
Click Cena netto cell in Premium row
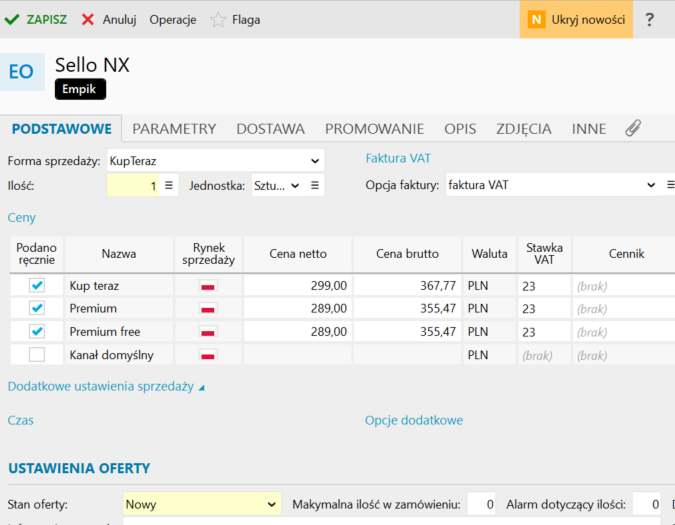[298, 309]
